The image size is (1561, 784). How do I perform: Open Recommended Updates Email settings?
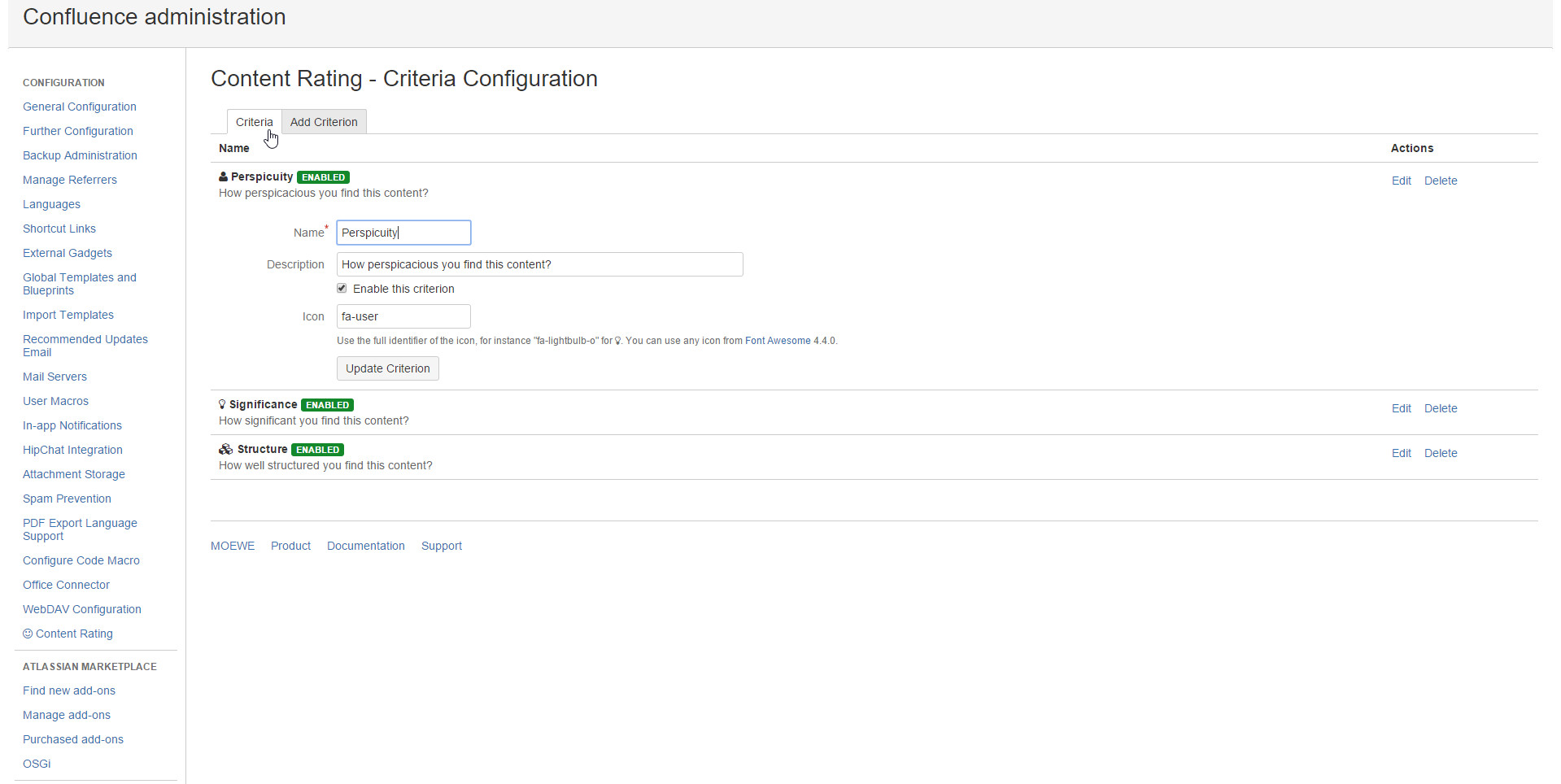click(85, 346)
